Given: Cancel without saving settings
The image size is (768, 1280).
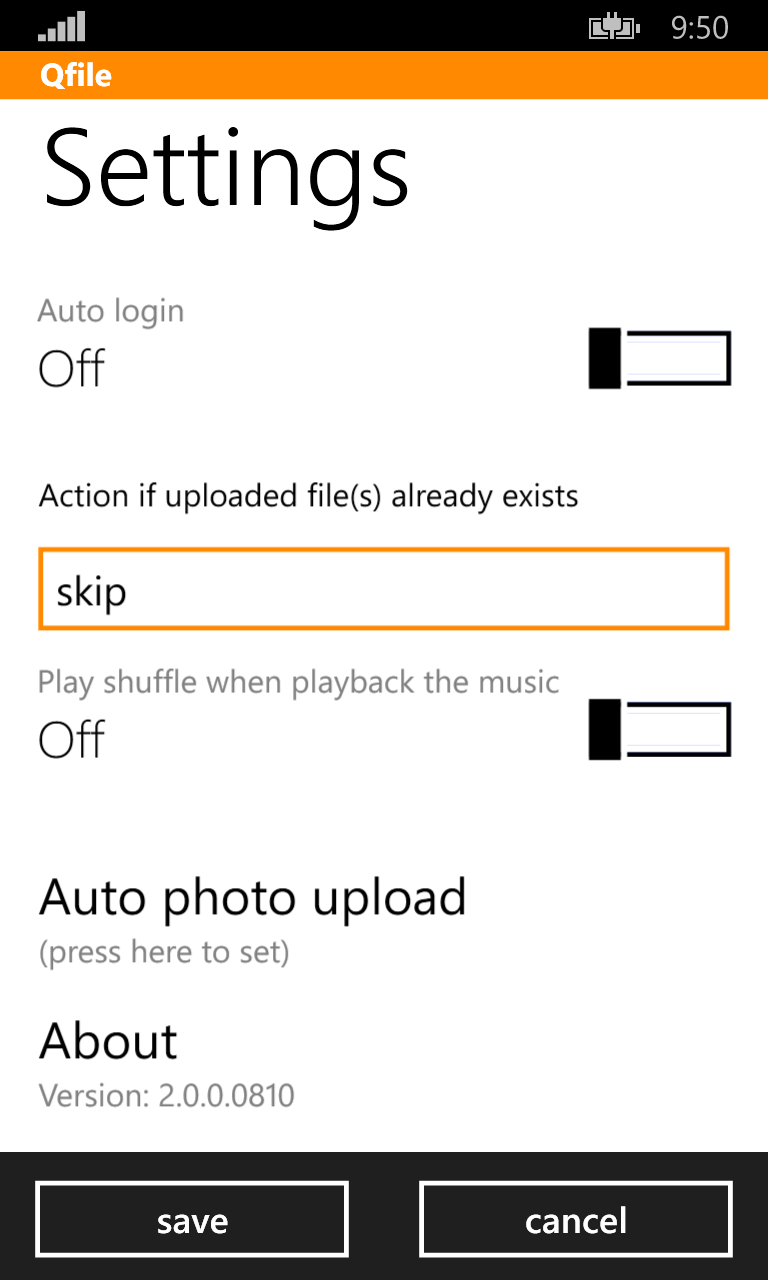Looking at the screenshot, I should 575,1219.
